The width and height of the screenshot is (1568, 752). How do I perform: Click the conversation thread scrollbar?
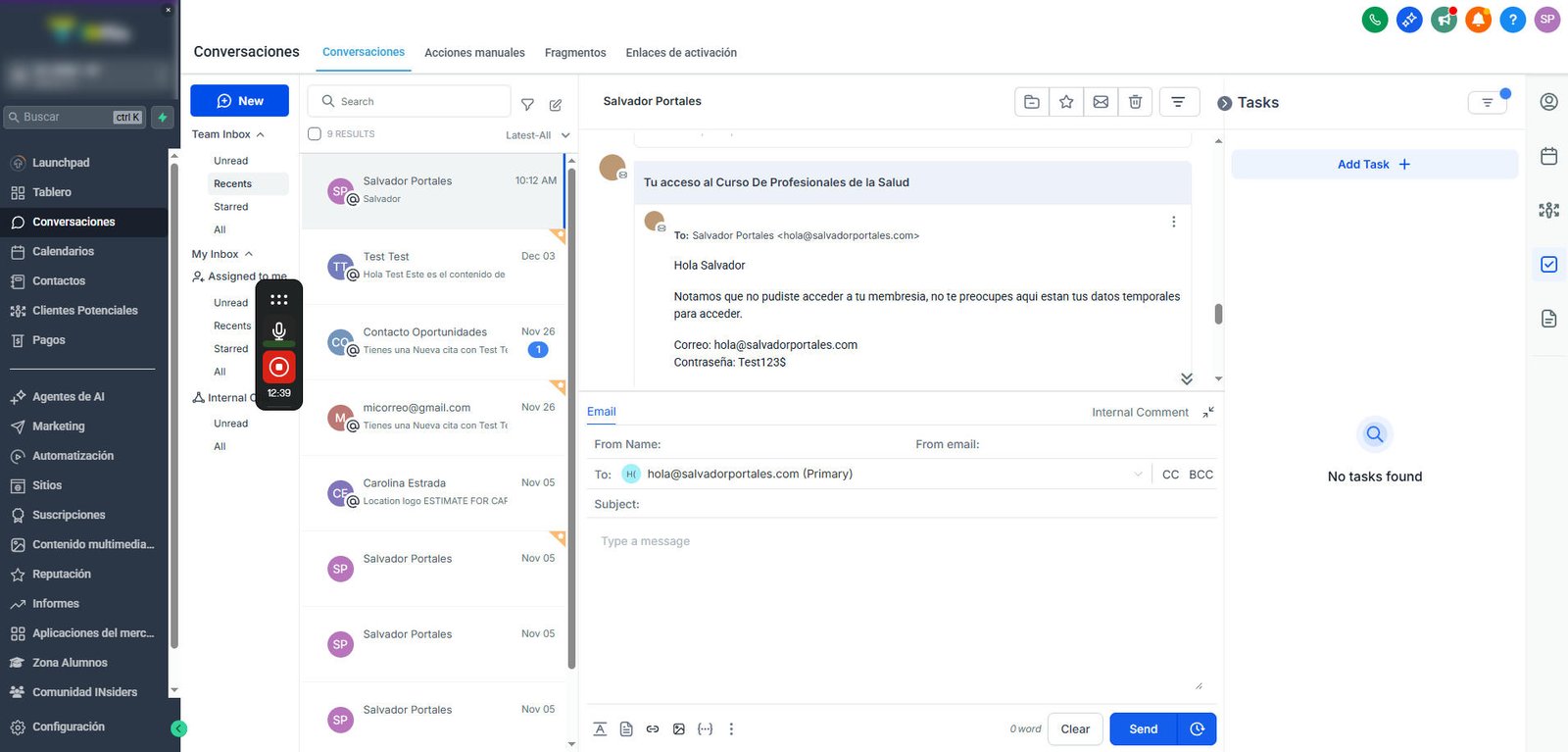(x=1218, y=314)
